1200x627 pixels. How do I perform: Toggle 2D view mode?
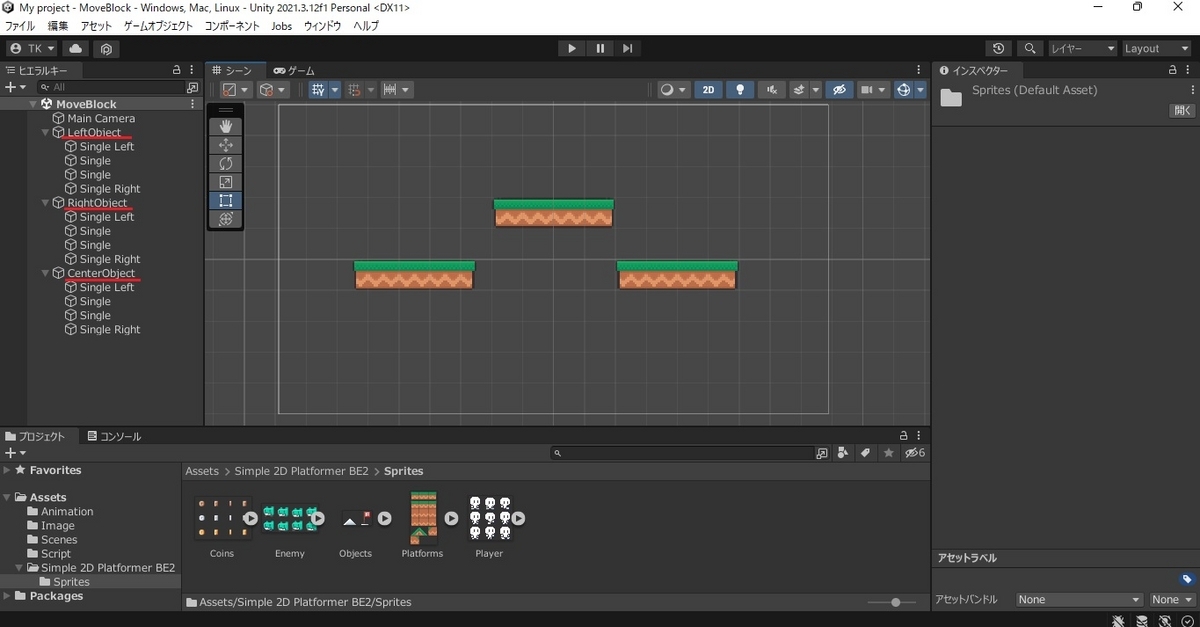click(x=709, y=90)
